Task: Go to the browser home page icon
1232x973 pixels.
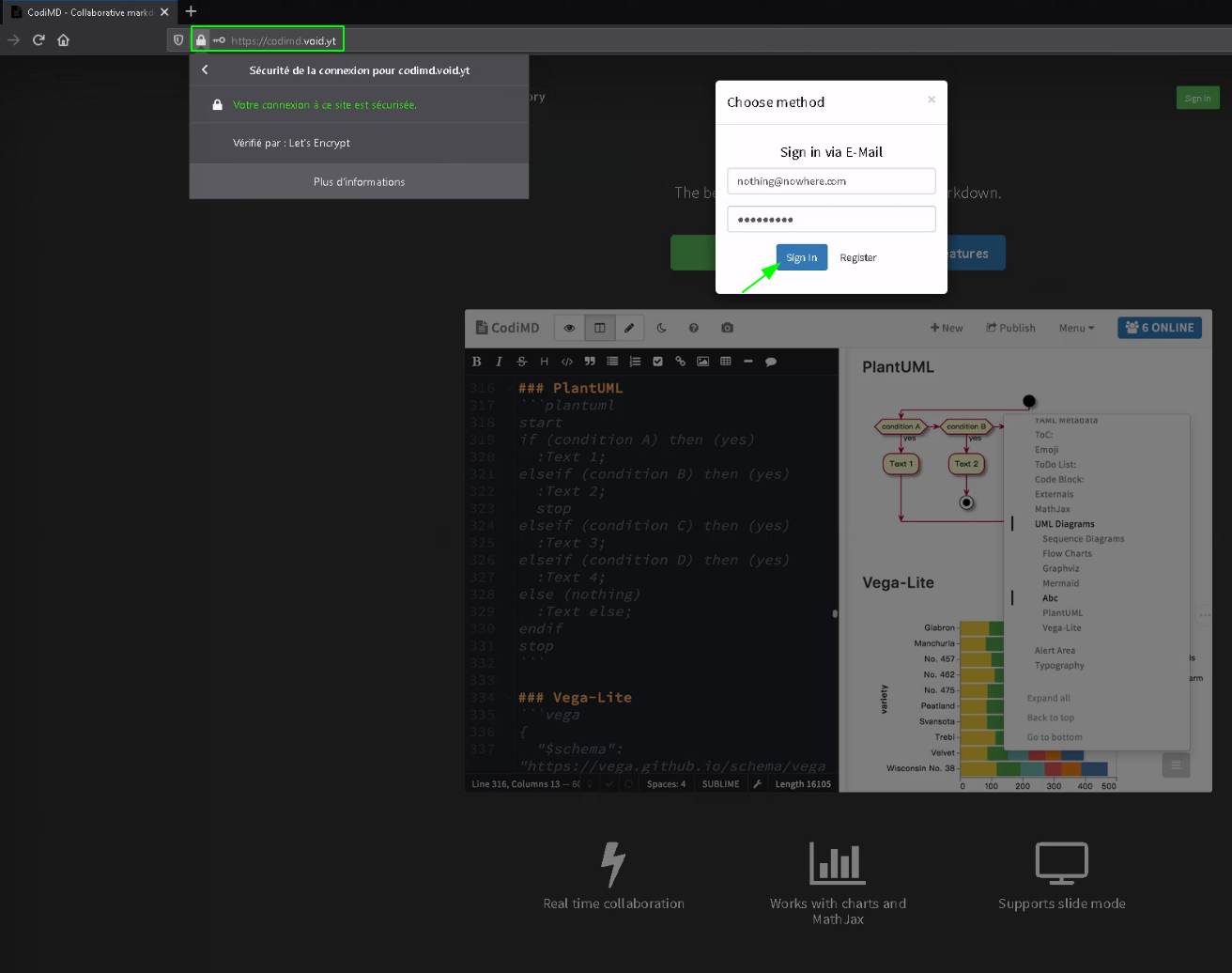Action: click(x=63, y=40)
